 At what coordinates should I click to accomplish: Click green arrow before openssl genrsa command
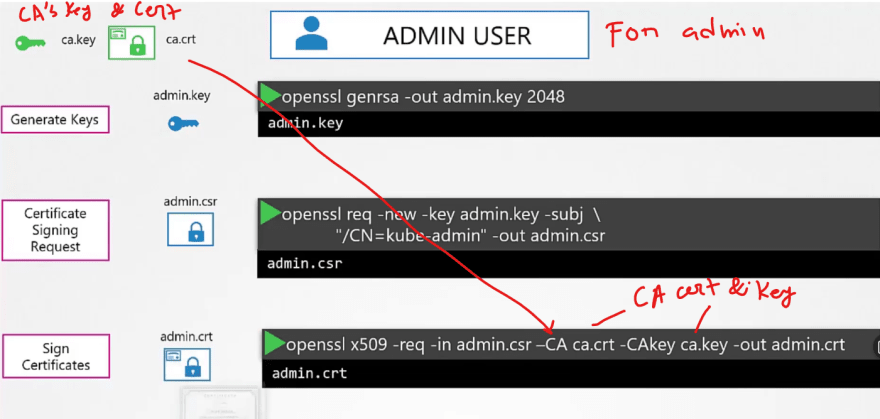point(270,95)
